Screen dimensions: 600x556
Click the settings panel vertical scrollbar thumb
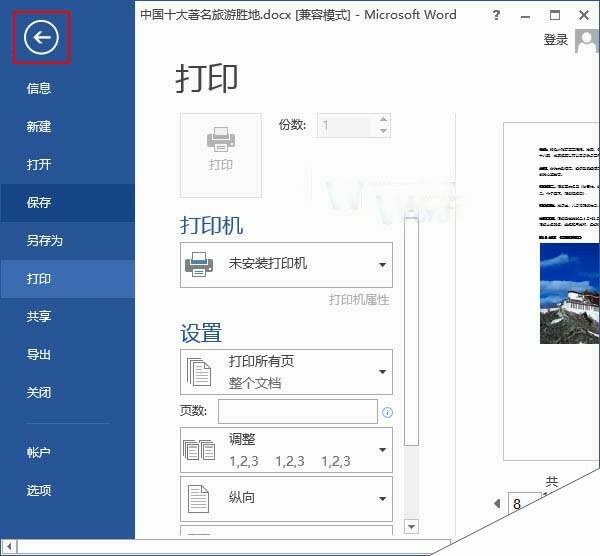411,331
